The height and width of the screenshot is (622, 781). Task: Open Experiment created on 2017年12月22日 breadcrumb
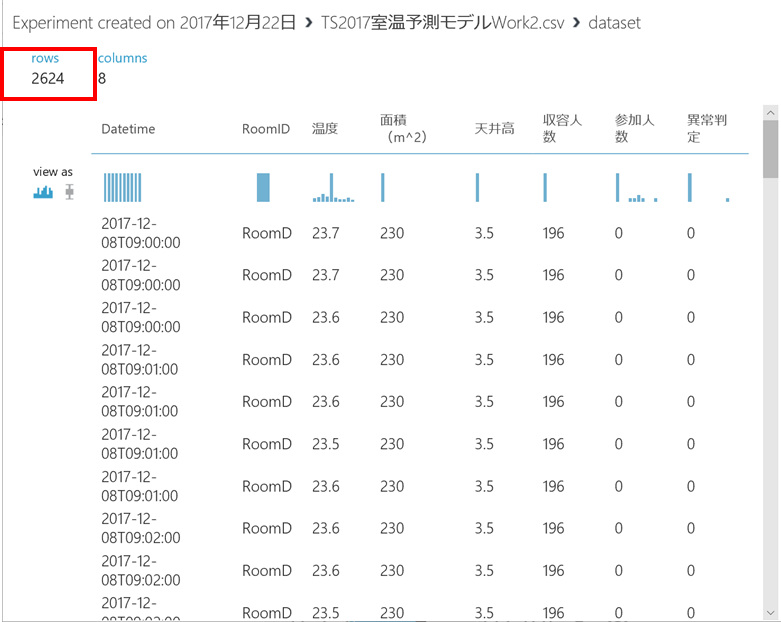154,23
